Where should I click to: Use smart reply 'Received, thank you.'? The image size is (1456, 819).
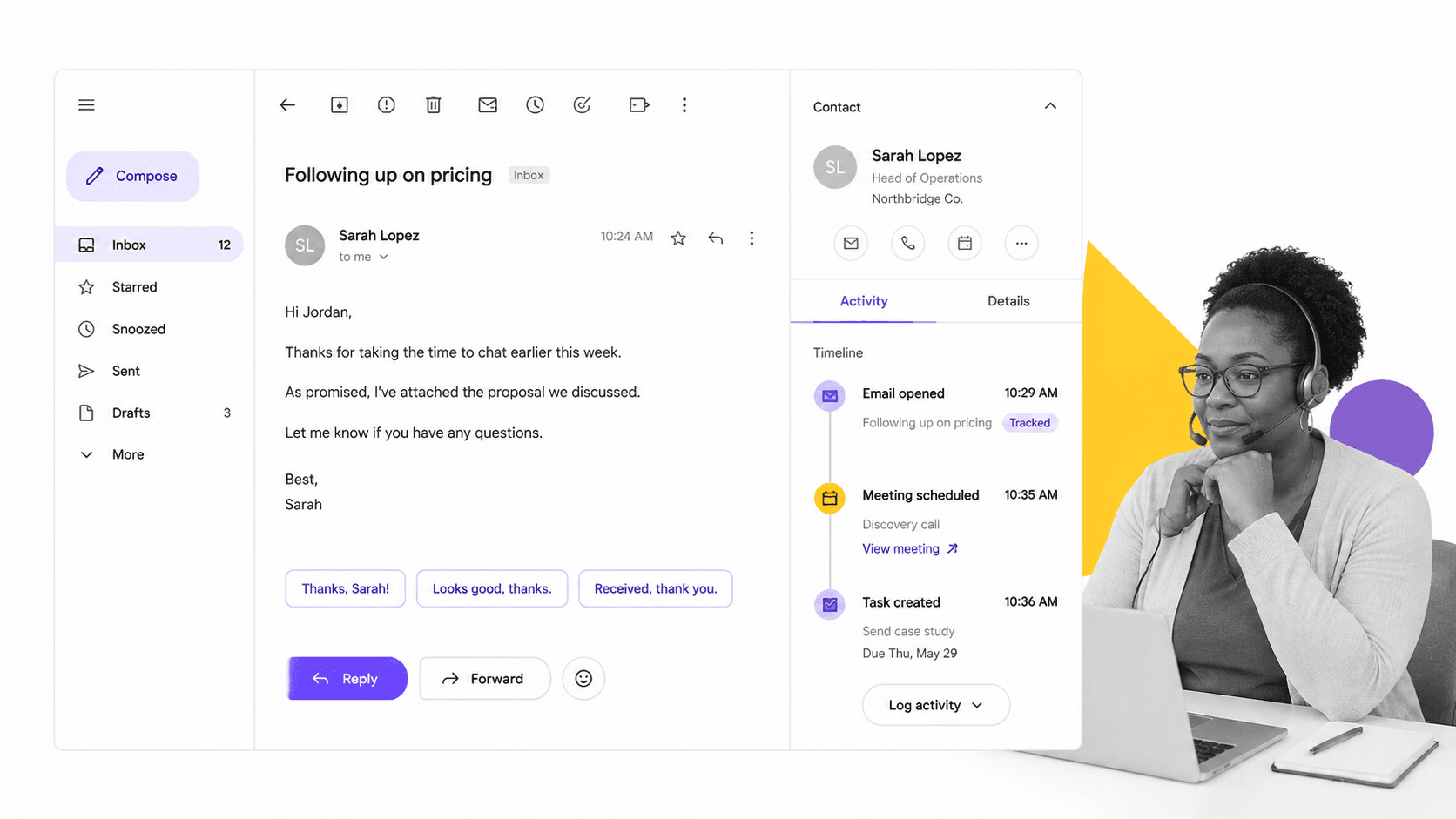(x=656, y=588)
